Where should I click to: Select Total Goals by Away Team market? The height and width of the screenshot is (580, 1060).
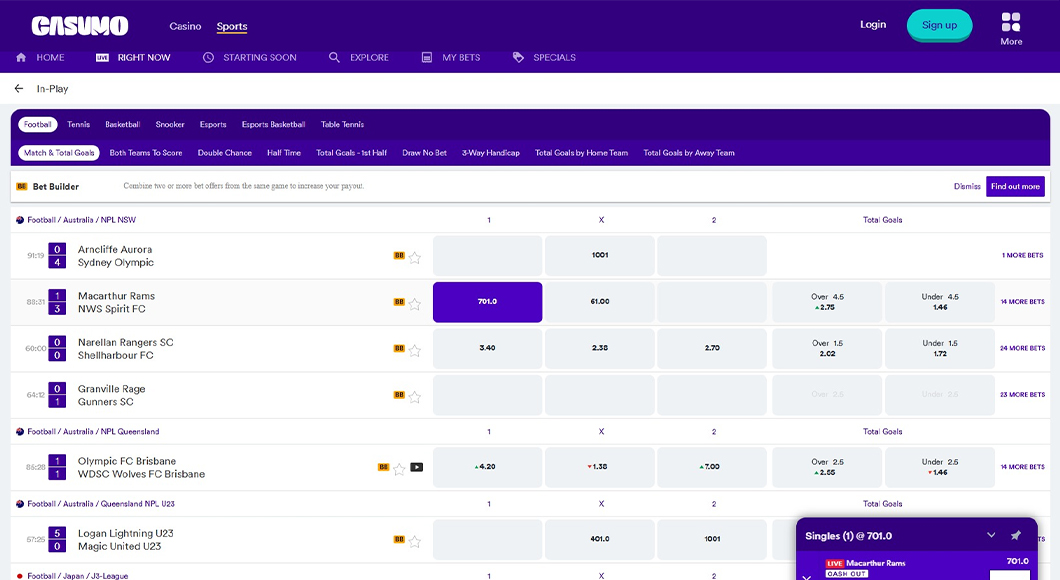pos(689,153)
